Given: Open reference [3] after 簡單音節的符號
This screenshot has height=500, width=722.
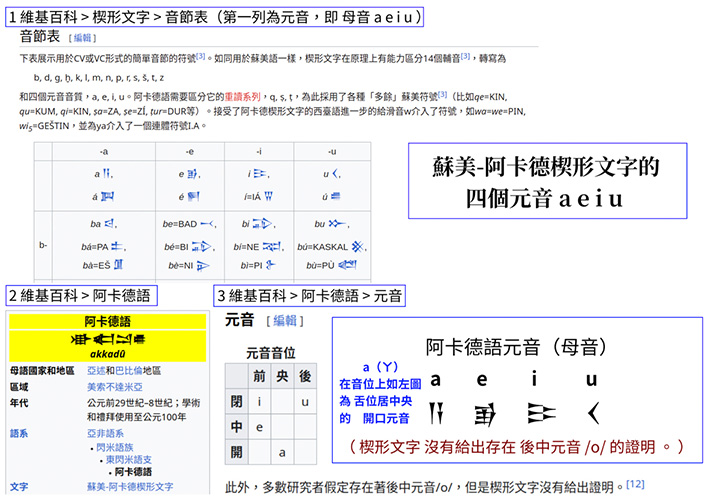Looking at the screenshot, I should point(200,56).
